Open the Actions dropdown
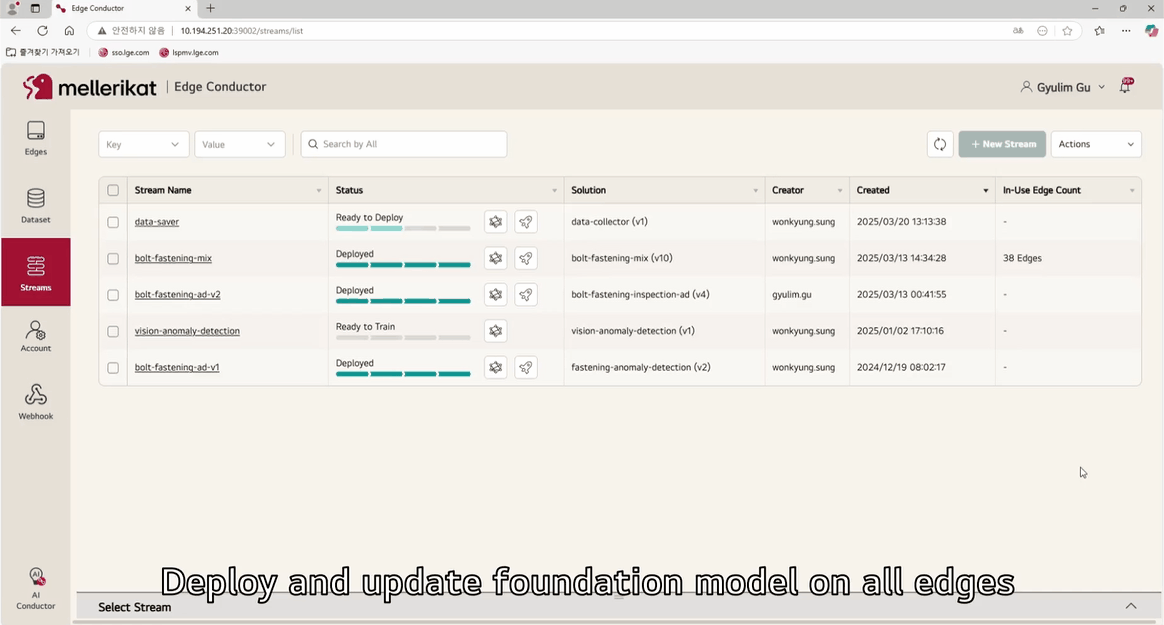Image resolution: width=1164 pixels, height=625 pixels. tap(1096, 144)
